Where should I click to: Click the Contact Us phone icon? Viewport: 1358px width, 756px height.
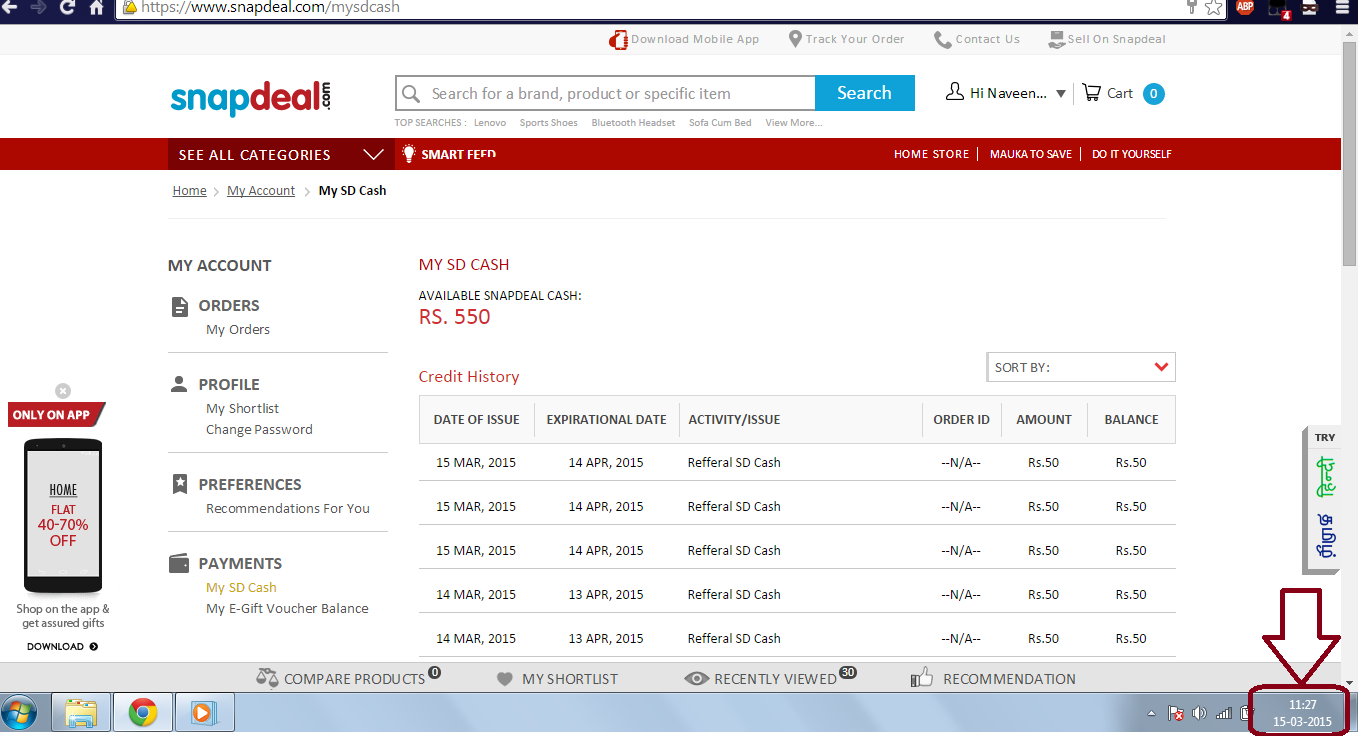tap(943, 40)
